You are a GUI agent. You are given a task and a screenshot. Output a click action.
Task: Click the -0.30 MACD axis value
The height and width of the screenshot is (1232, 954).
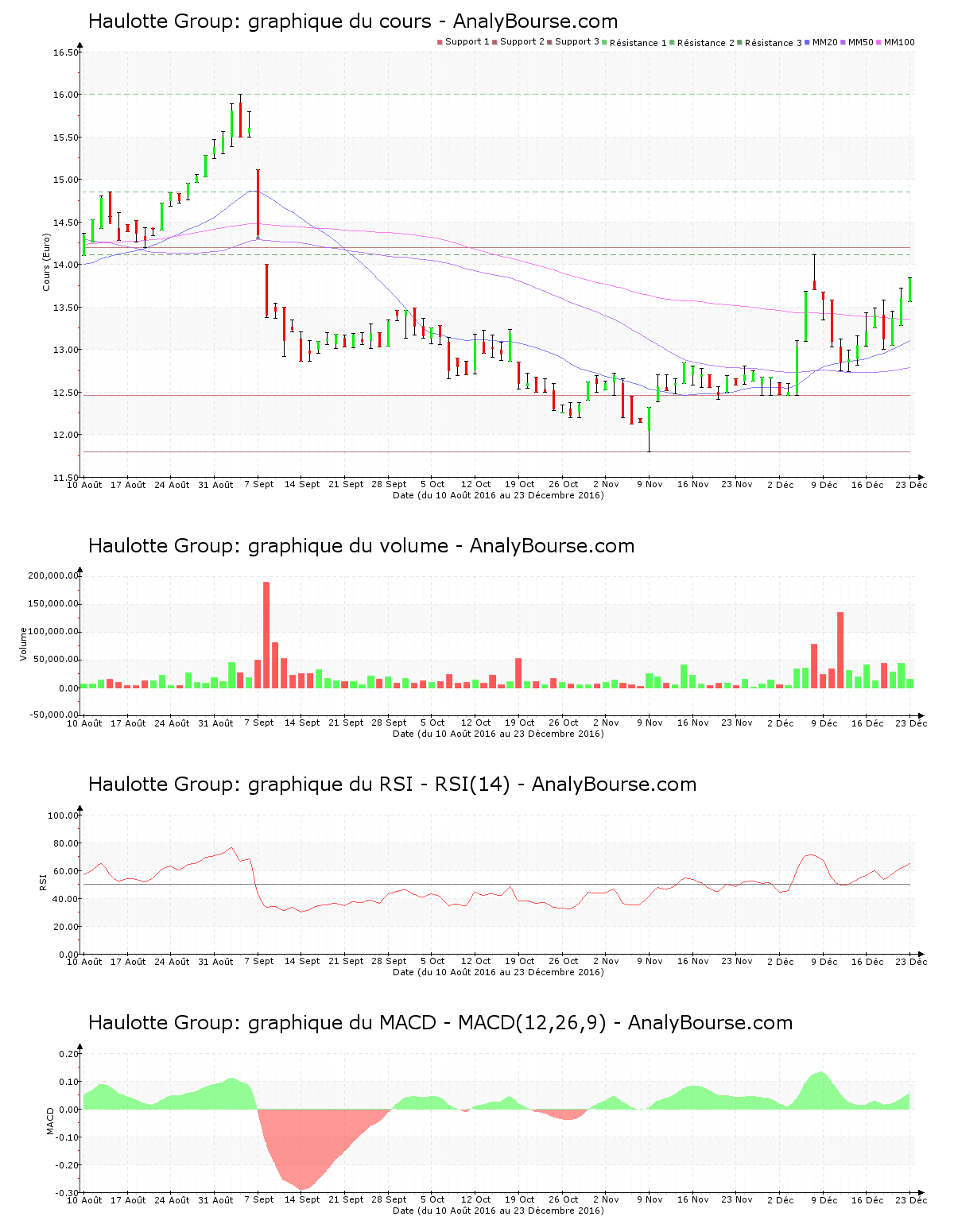point(68,1193)
